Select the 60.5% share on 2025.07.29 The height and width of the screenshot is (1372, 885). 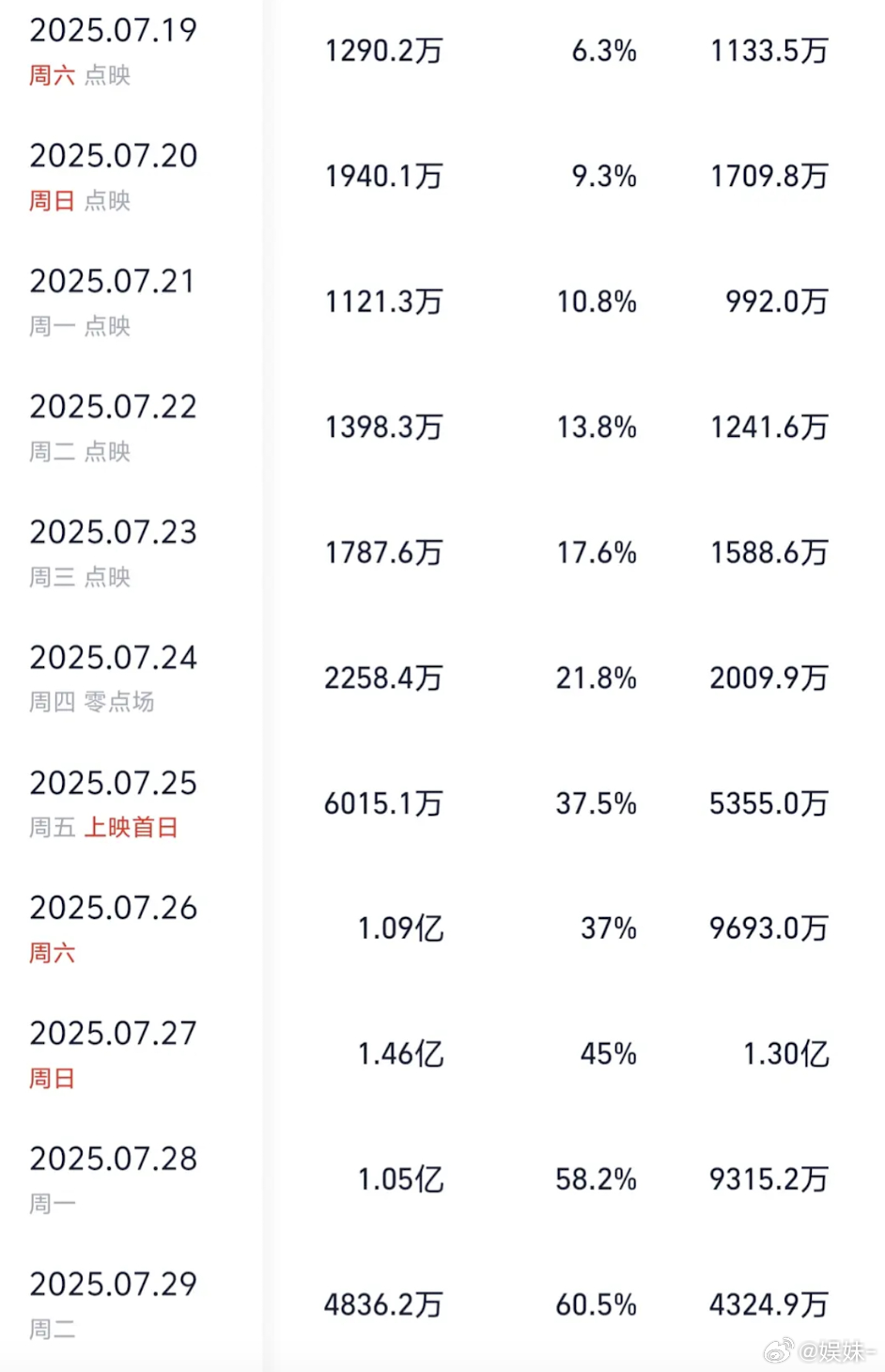[x=596, y=1304]
